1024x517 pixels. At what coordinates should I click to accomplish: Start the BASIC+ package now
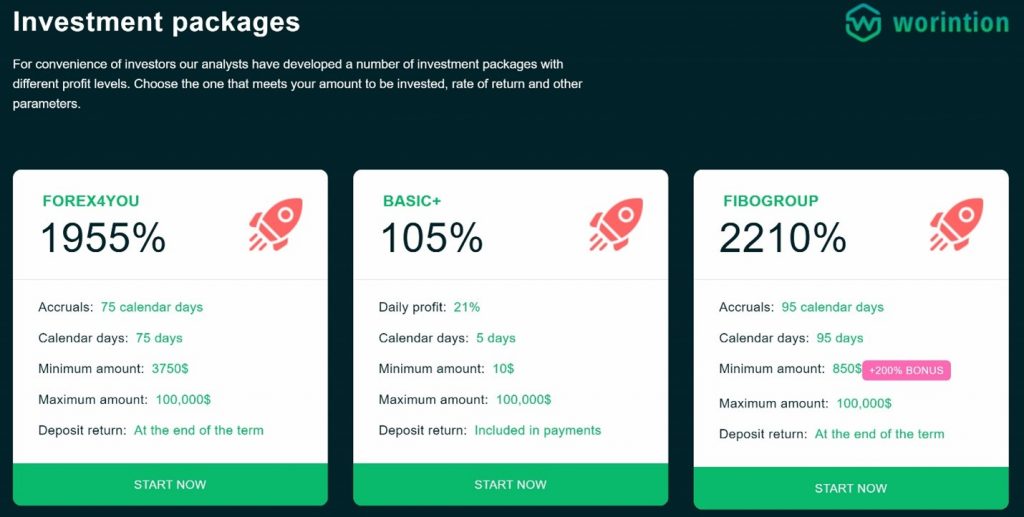point(511,484)
